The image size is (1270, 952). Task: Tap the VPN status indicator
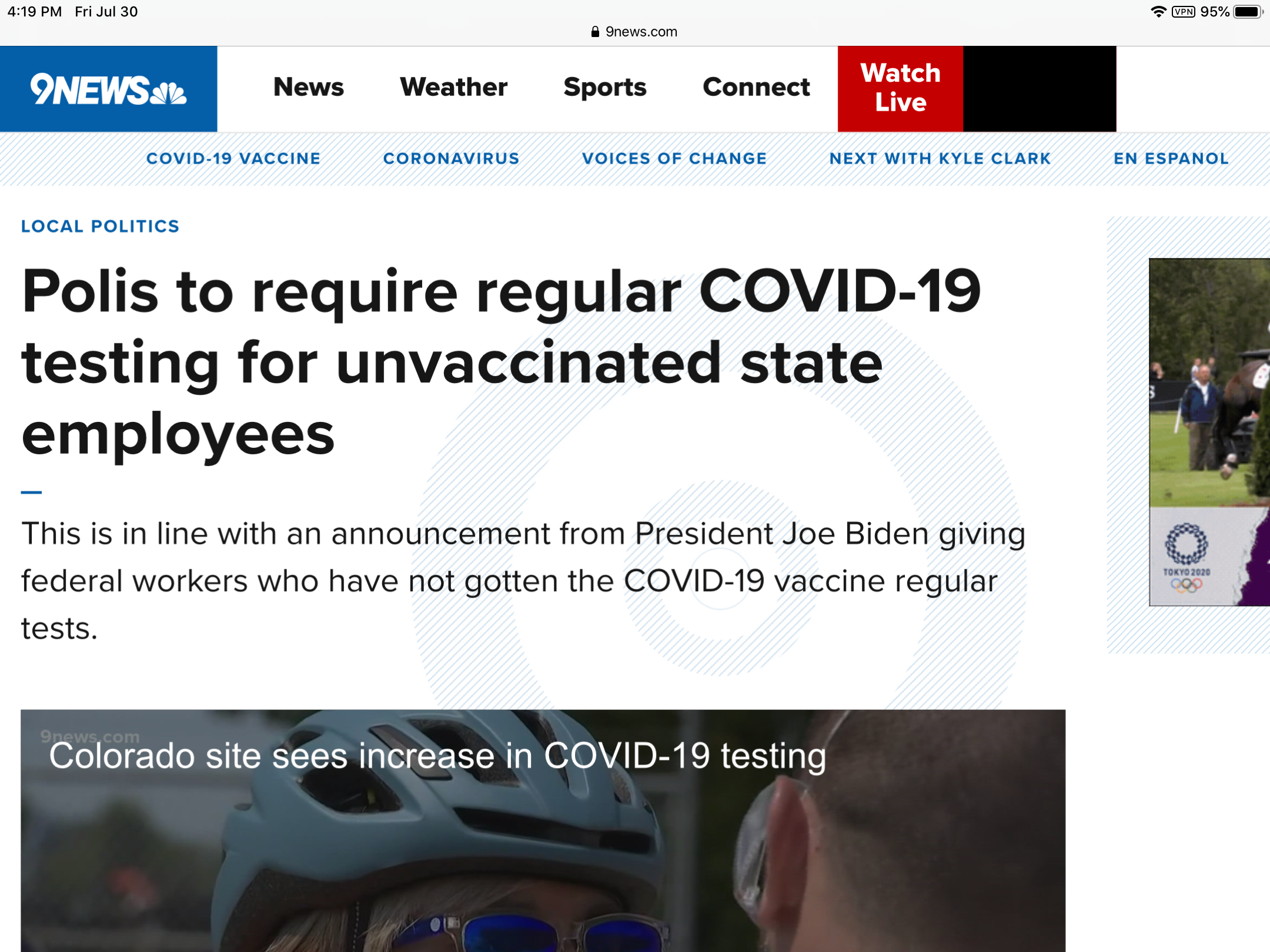pyautogui.click(x=1183, y=12)
